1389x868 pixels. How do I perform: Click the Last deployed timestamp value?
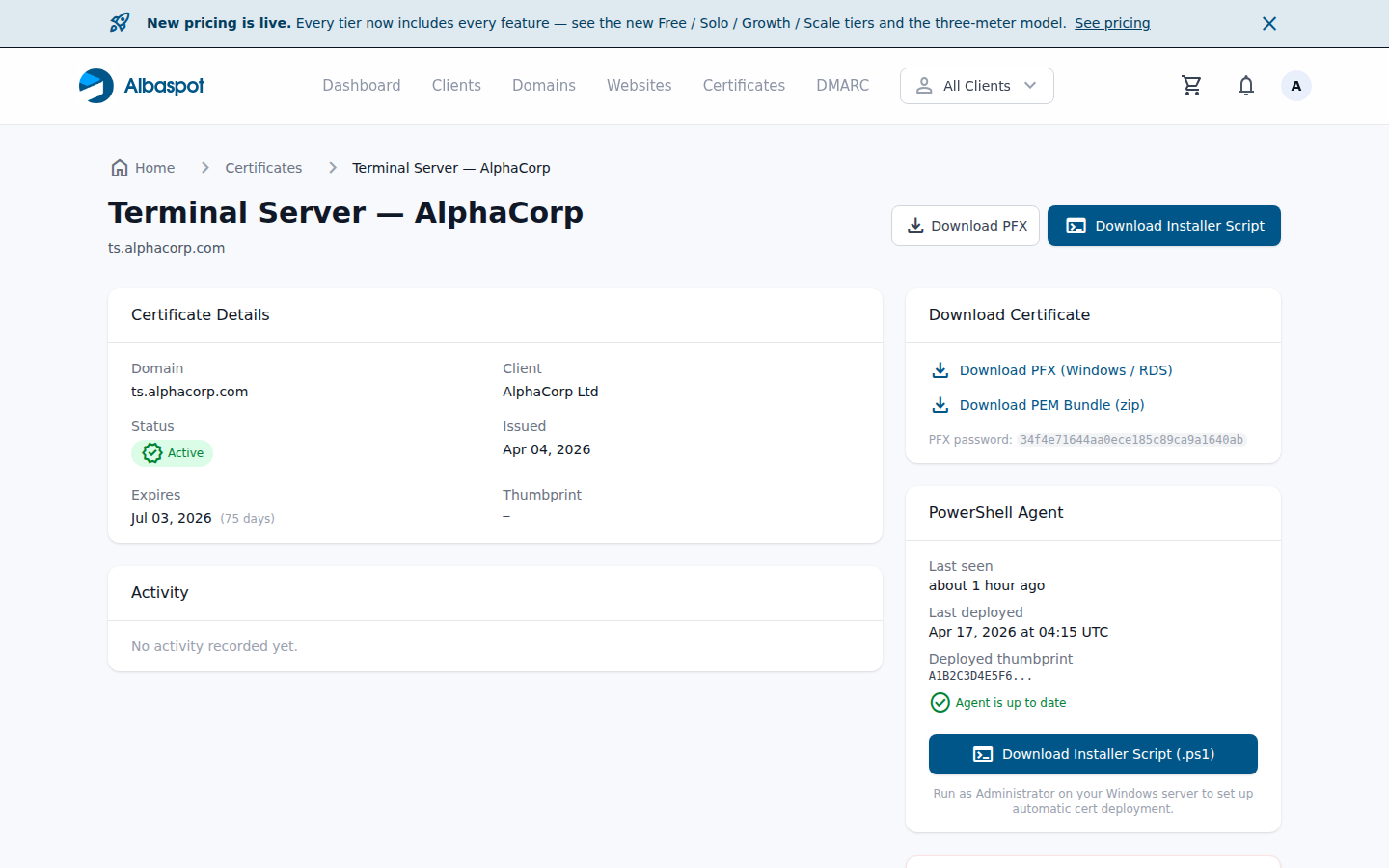coord(1019,632)
